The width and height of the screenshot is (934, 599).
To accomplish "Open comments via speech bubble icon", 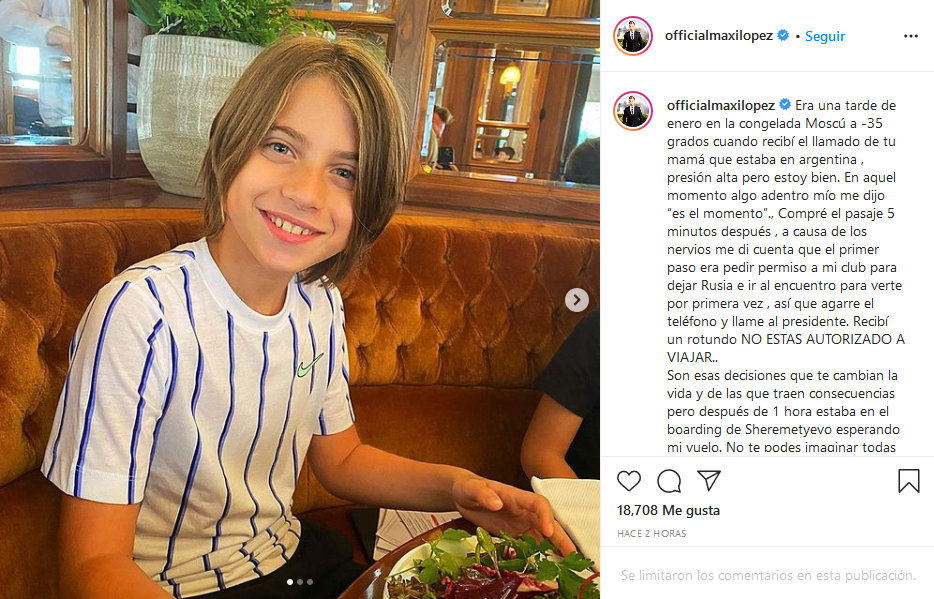I will point(669,481).
